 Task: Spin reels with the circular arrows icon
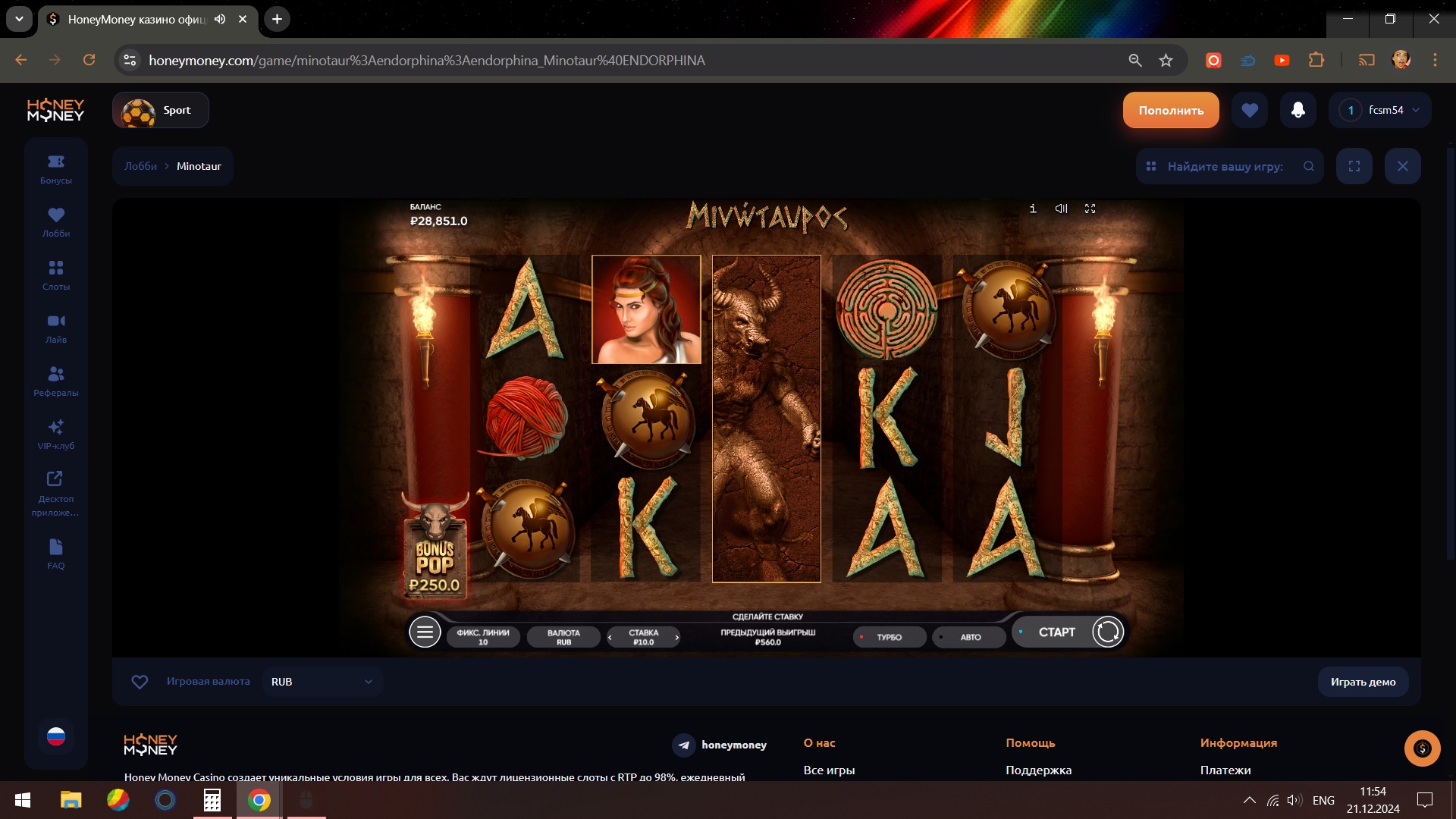tap(1107, 632)
